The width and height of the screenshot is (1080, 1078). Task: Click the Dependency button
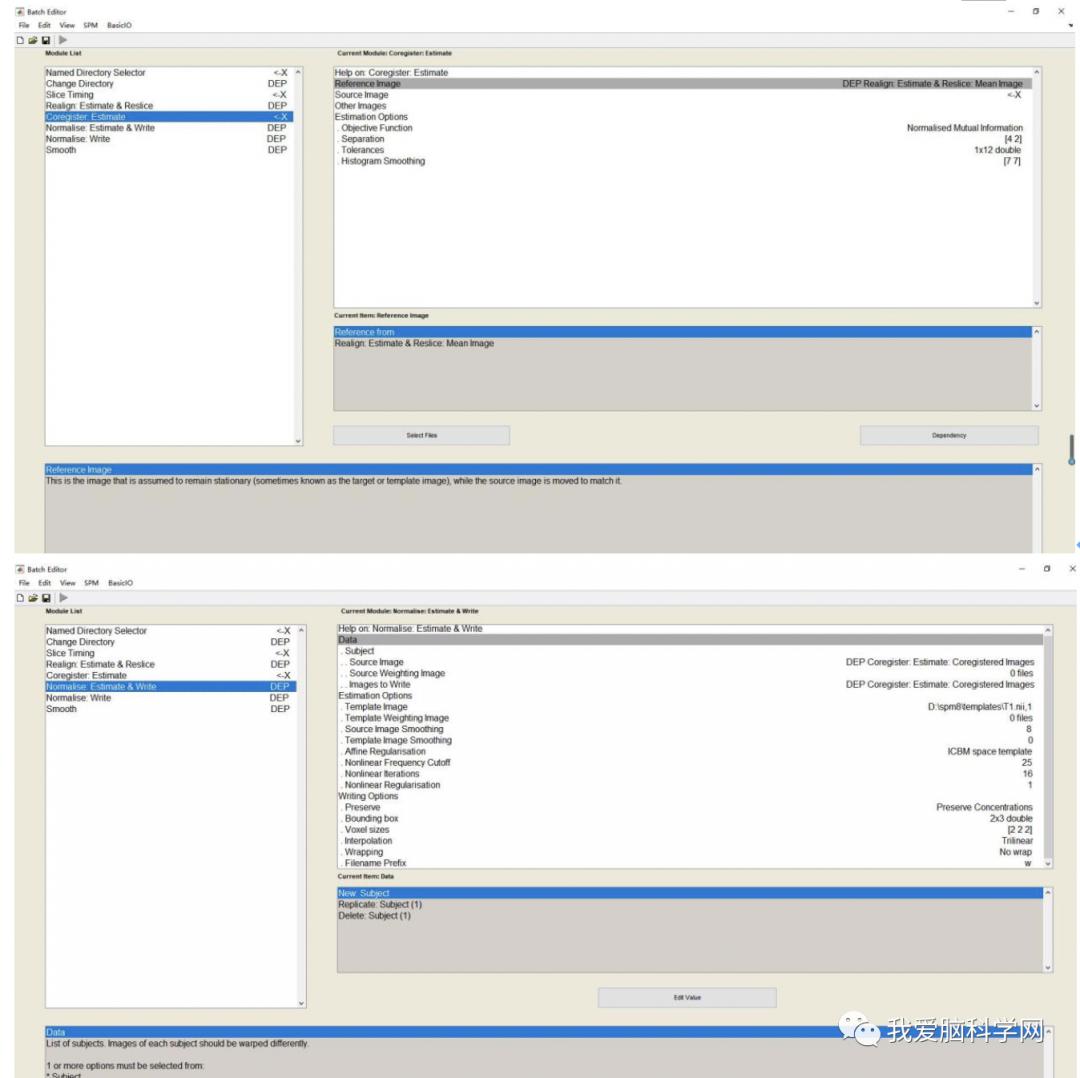[x=949, y=435]
